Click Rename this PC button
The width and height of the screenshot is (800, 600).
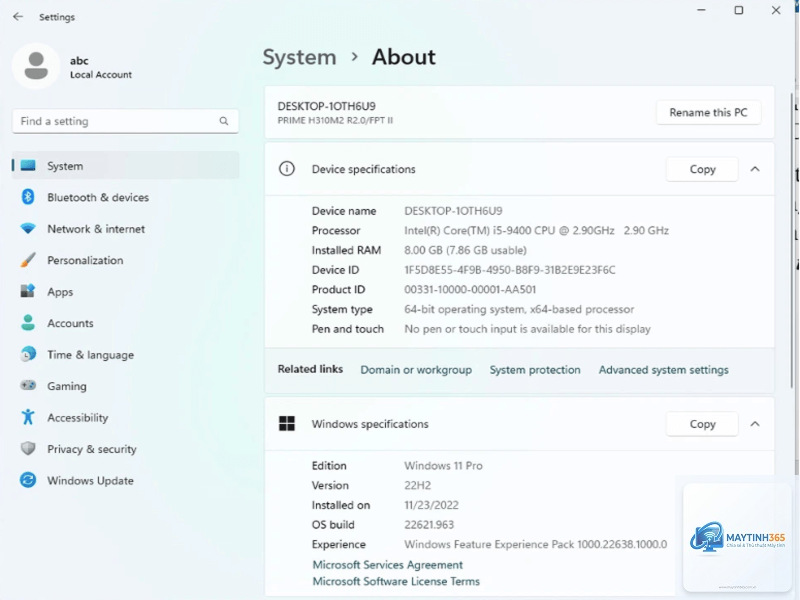coord(708,112)
